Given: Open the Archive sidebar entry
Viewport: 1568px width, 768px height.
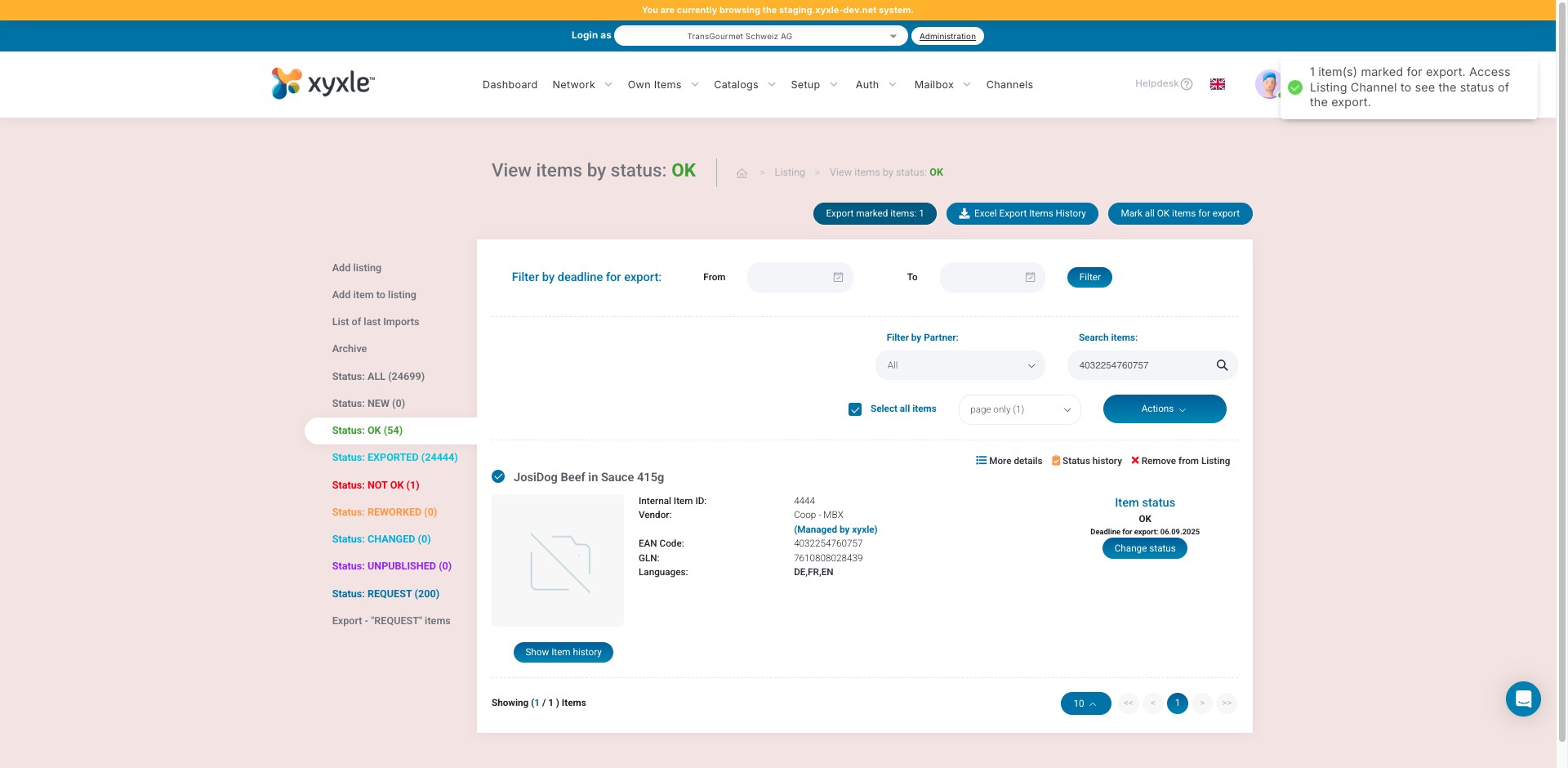Looking at the screenshot, I should pyautogui.click(x=350, y=349).
